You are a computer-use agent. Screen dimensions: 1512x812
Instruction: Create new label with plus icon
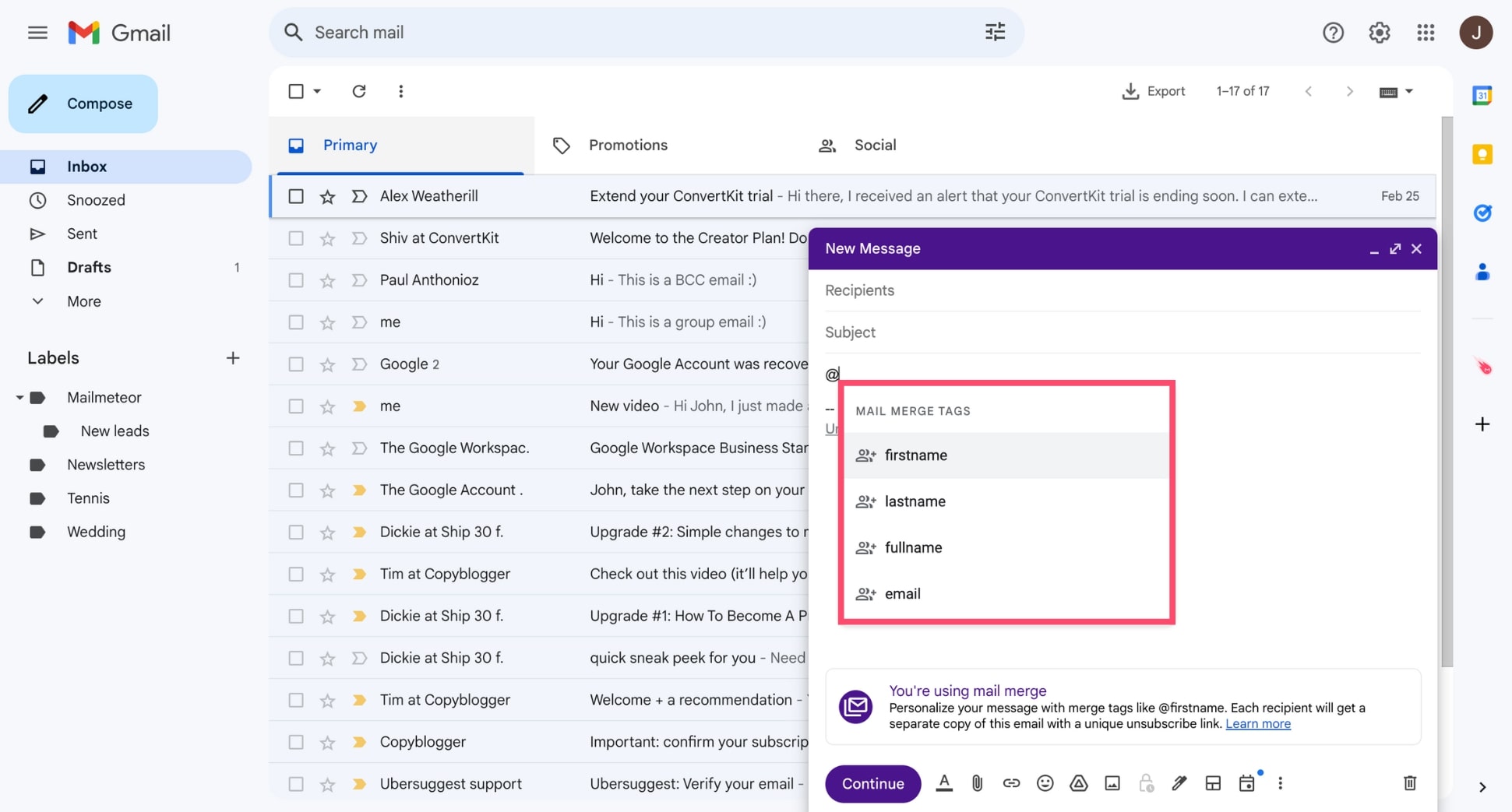(232, 358)
